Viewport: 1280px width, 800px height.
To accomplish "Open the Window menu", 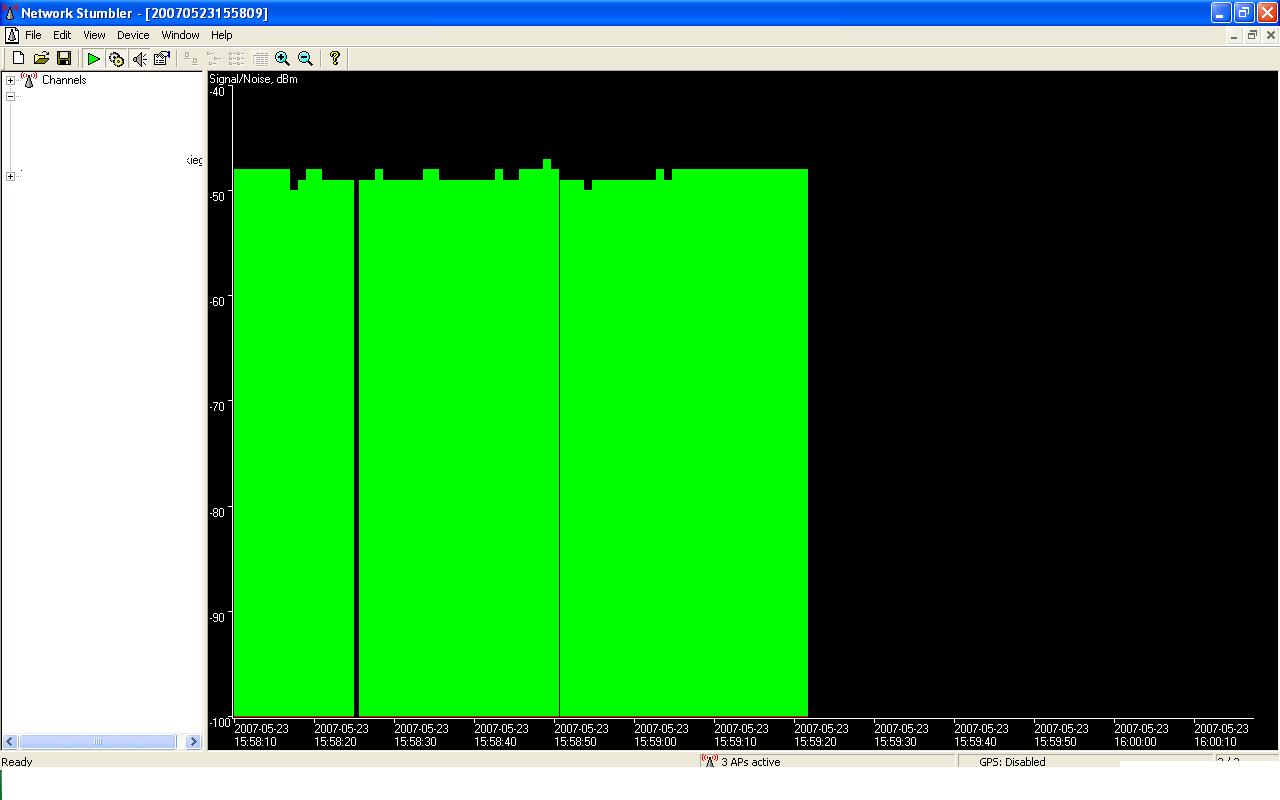I will pyautogui.click(x=181, y=35).
